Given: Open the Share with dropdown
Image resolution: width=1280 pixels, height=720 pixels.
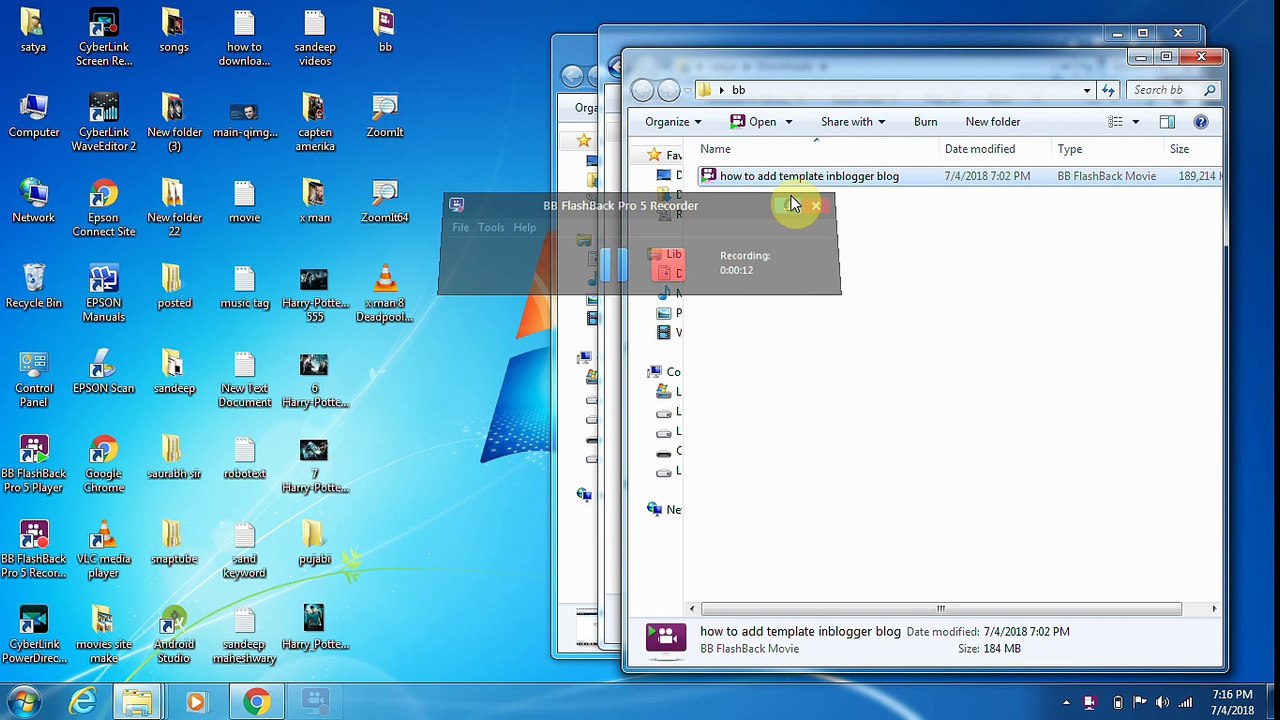Looking at the screenshot, I should [x=852, y=122].
